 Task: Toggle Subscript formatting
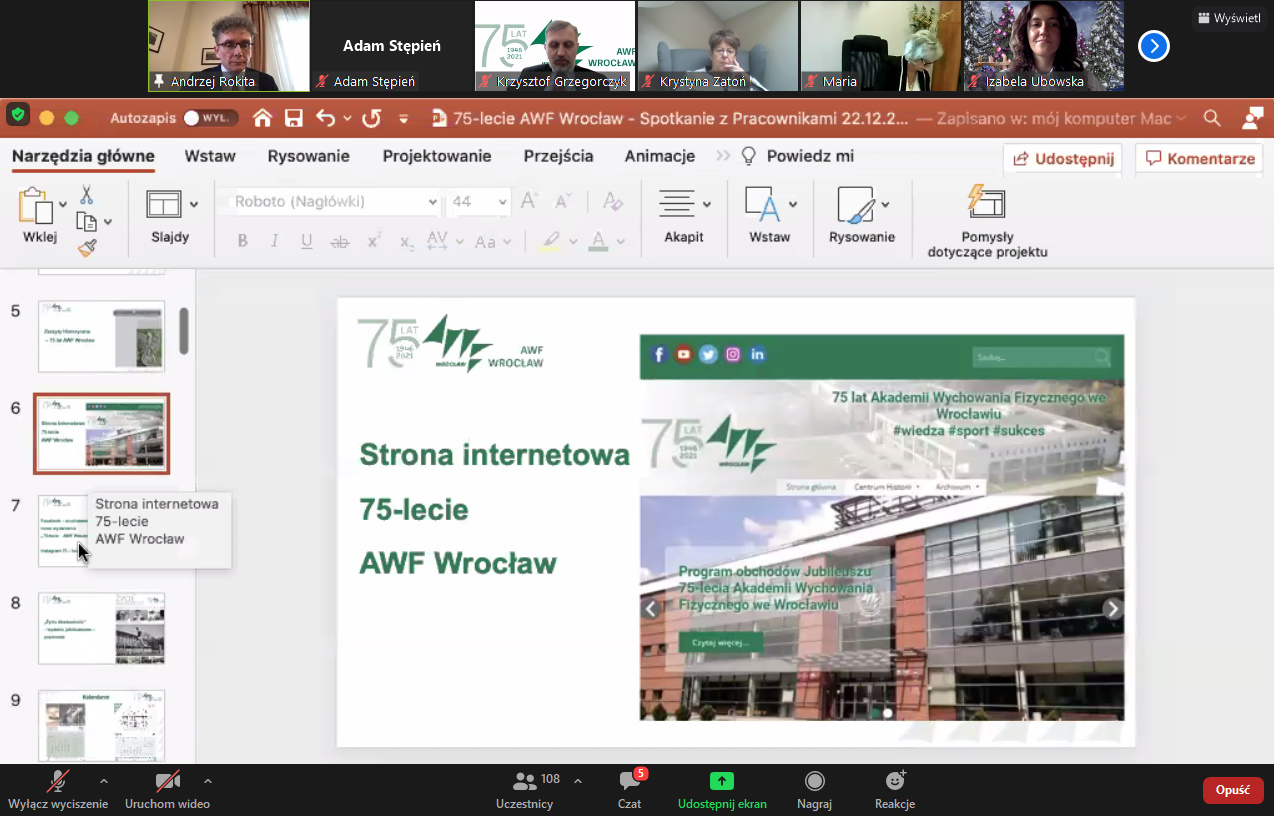(x=406, y=241)
